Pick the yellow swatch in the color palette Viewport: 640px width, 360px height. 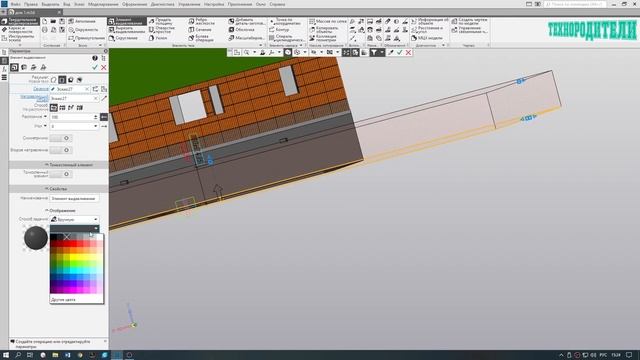[x=73, y=257]
